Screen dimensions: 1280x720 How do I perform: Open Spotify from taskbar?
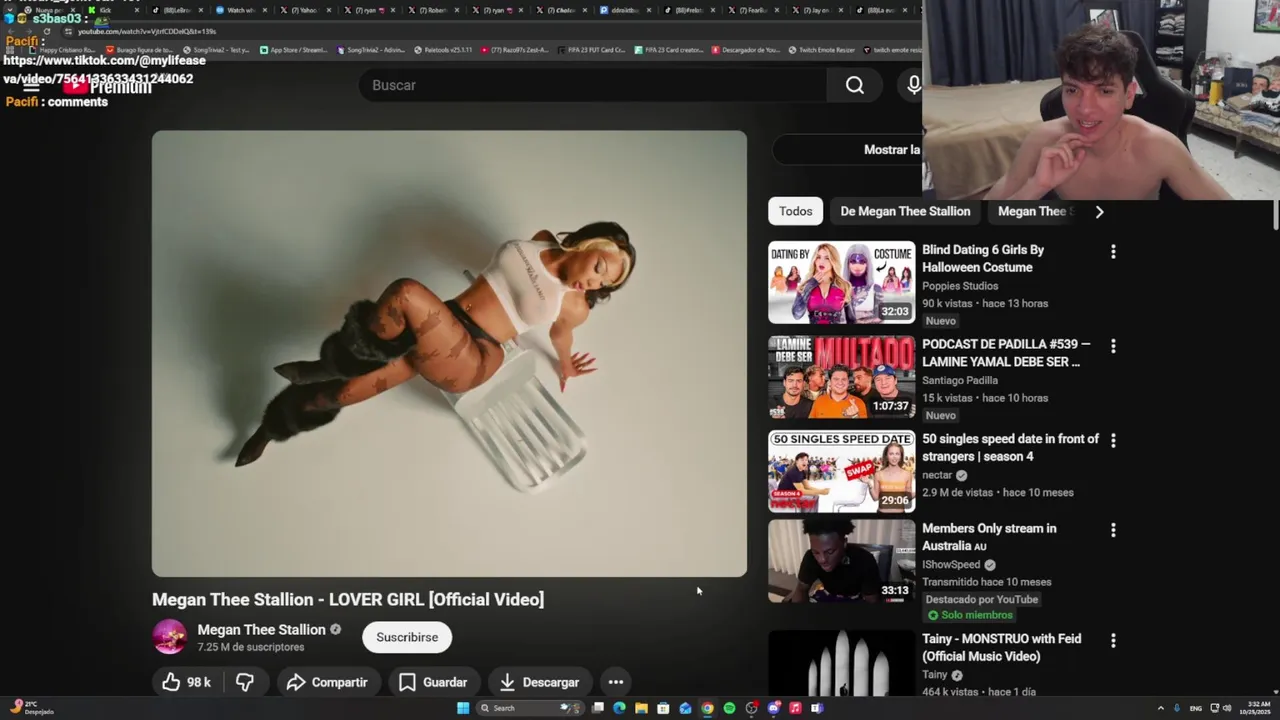(729, 708)
